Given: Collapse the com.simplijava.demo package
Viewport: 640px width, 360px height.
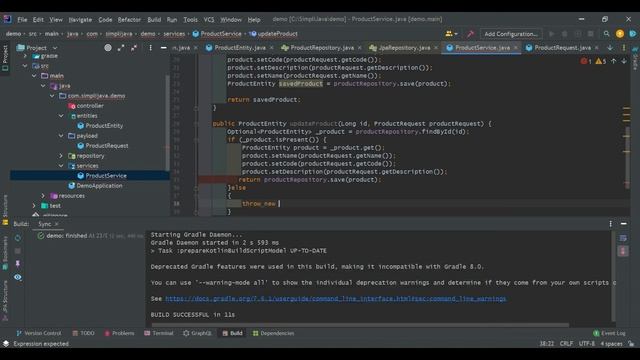Looking at the screenshot, I should pyautogui.click(x=52, y=96).
